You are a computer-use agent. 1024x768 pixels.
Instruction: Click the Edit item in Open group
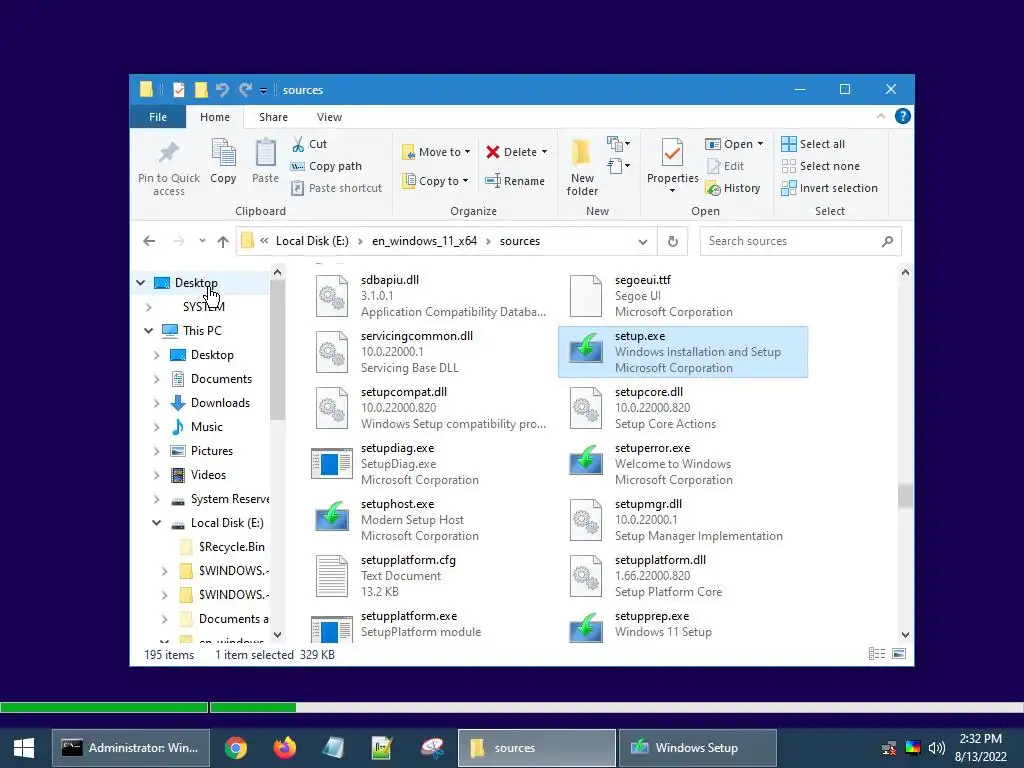pos(726,166)
